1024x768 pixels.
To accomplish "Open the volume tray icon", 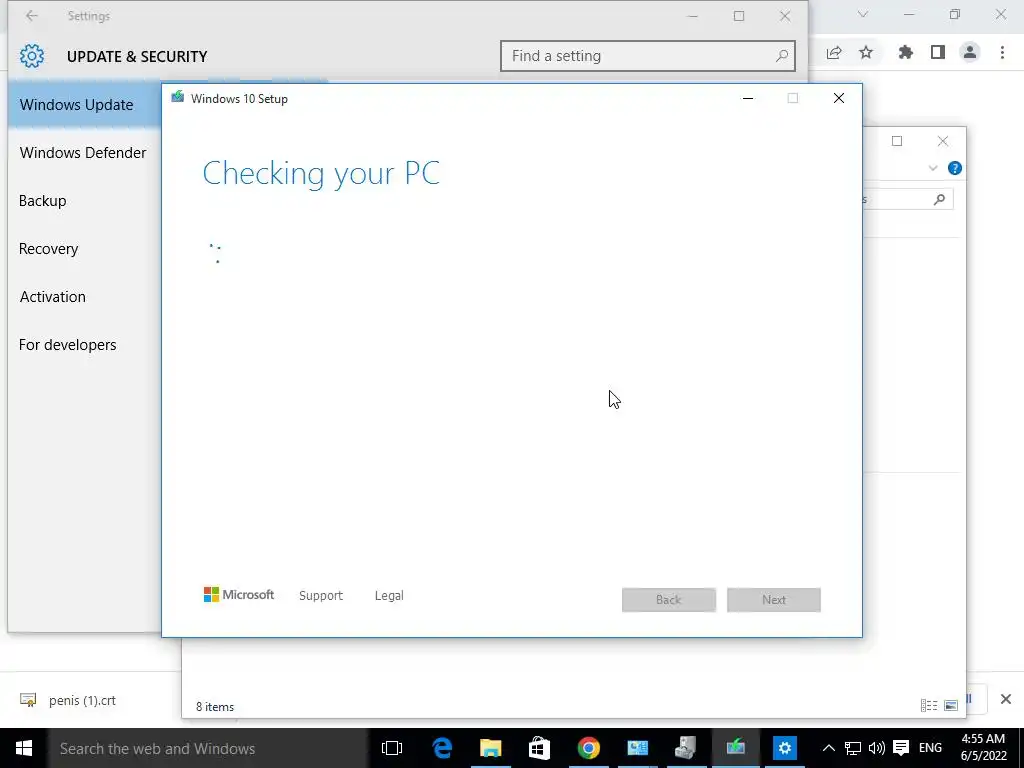I will coord(877,748).
